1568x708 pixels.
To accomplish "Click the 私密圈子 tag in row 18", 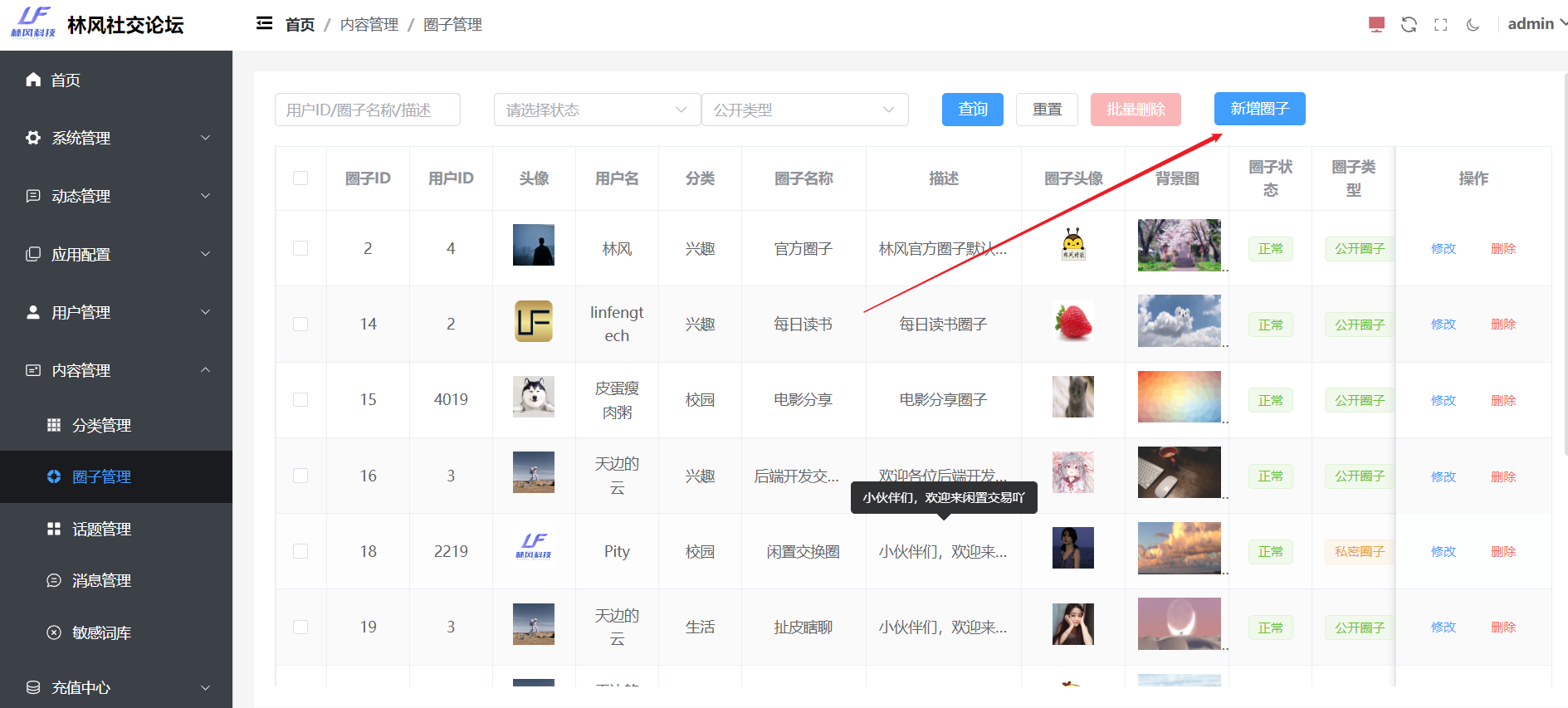I will 1360,551.
